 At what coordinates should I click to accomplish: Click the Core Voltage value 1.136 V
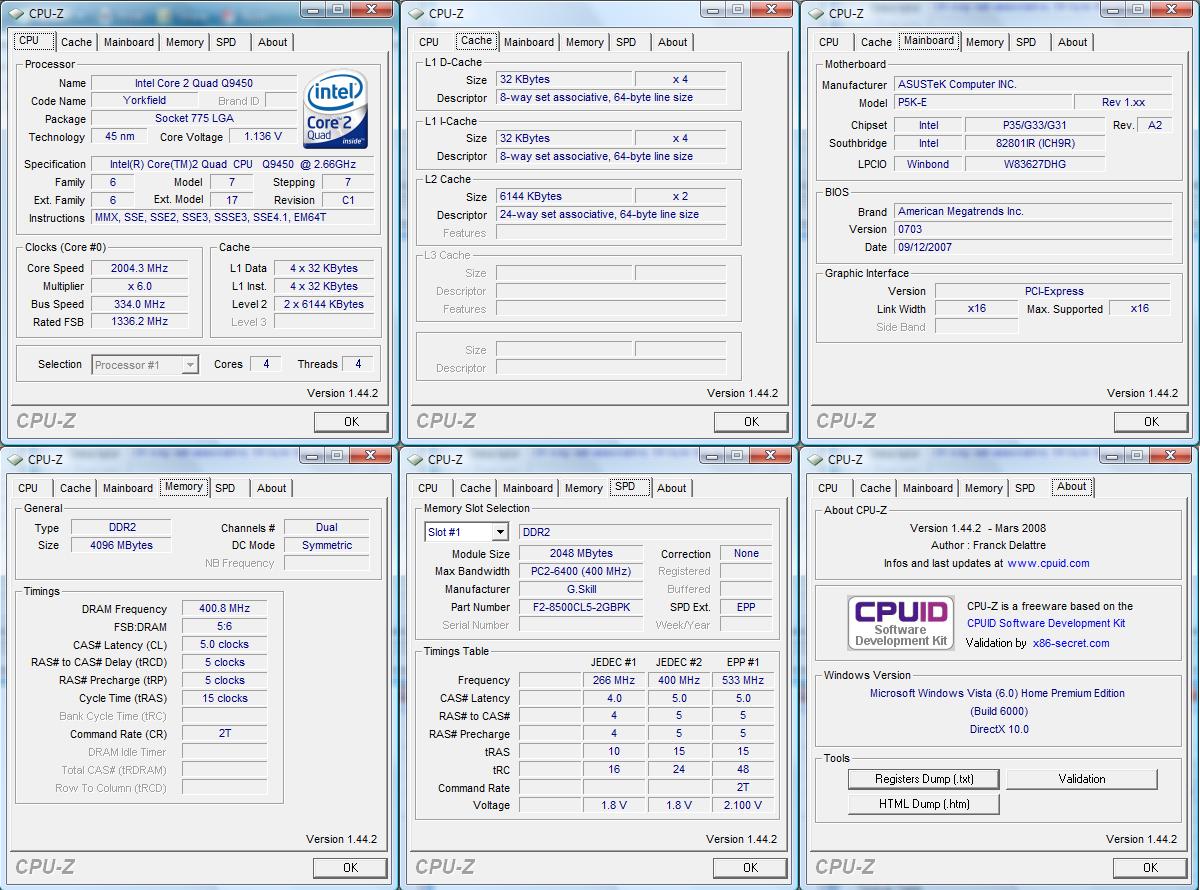(263, 137)
